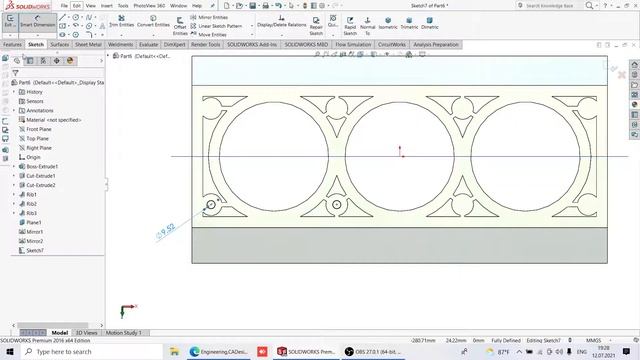This screenshot has width=640, height=360.
Task: Set view Normal To
Action: click(367, 26)
